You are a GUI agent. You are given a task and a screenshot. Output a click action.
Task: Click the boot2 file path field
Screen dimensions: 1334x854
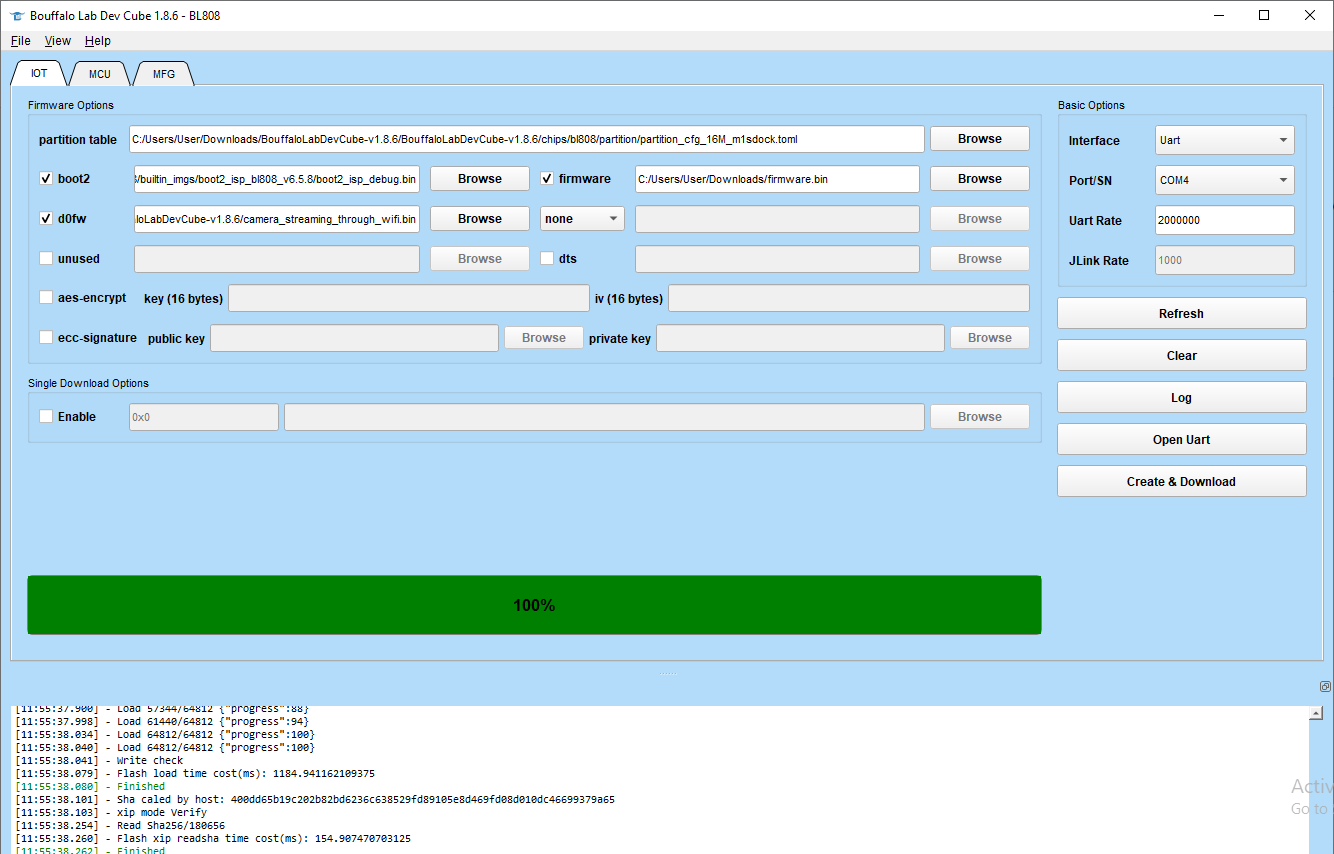point(277,179)
